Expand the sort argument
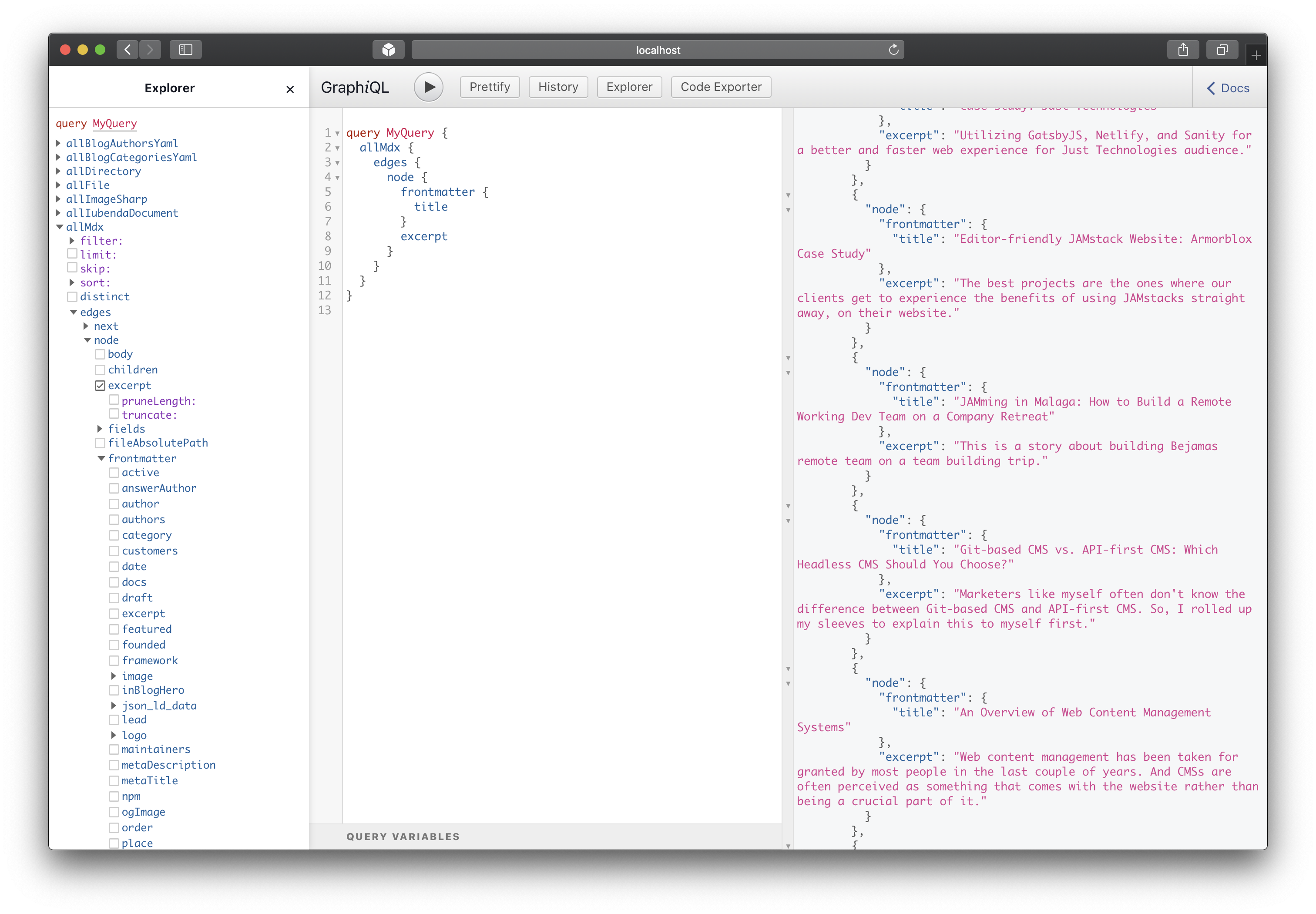The width and height of the screenshot is (1316, 914). point(72,282)
